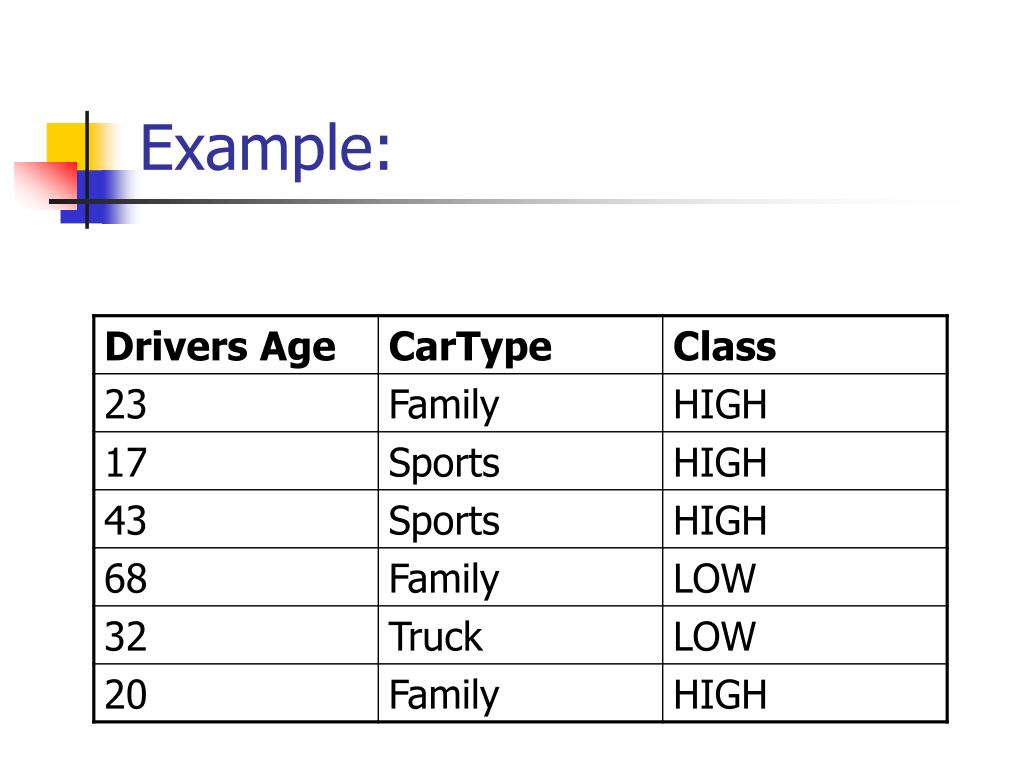Click the blue square in title decoration

98,197
